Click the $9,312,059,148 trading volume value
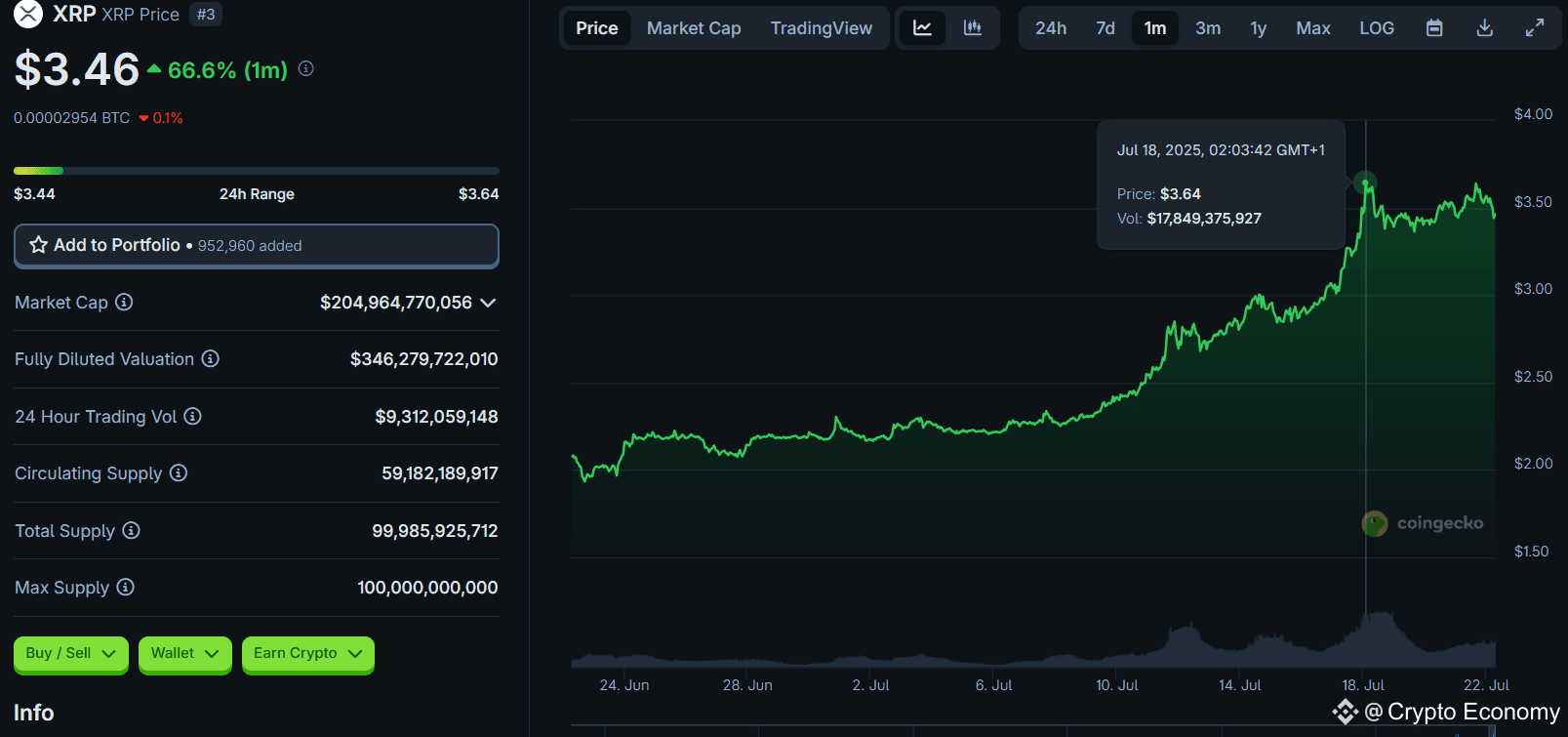Screen dimensions: 1568x737 coord(437,417)
